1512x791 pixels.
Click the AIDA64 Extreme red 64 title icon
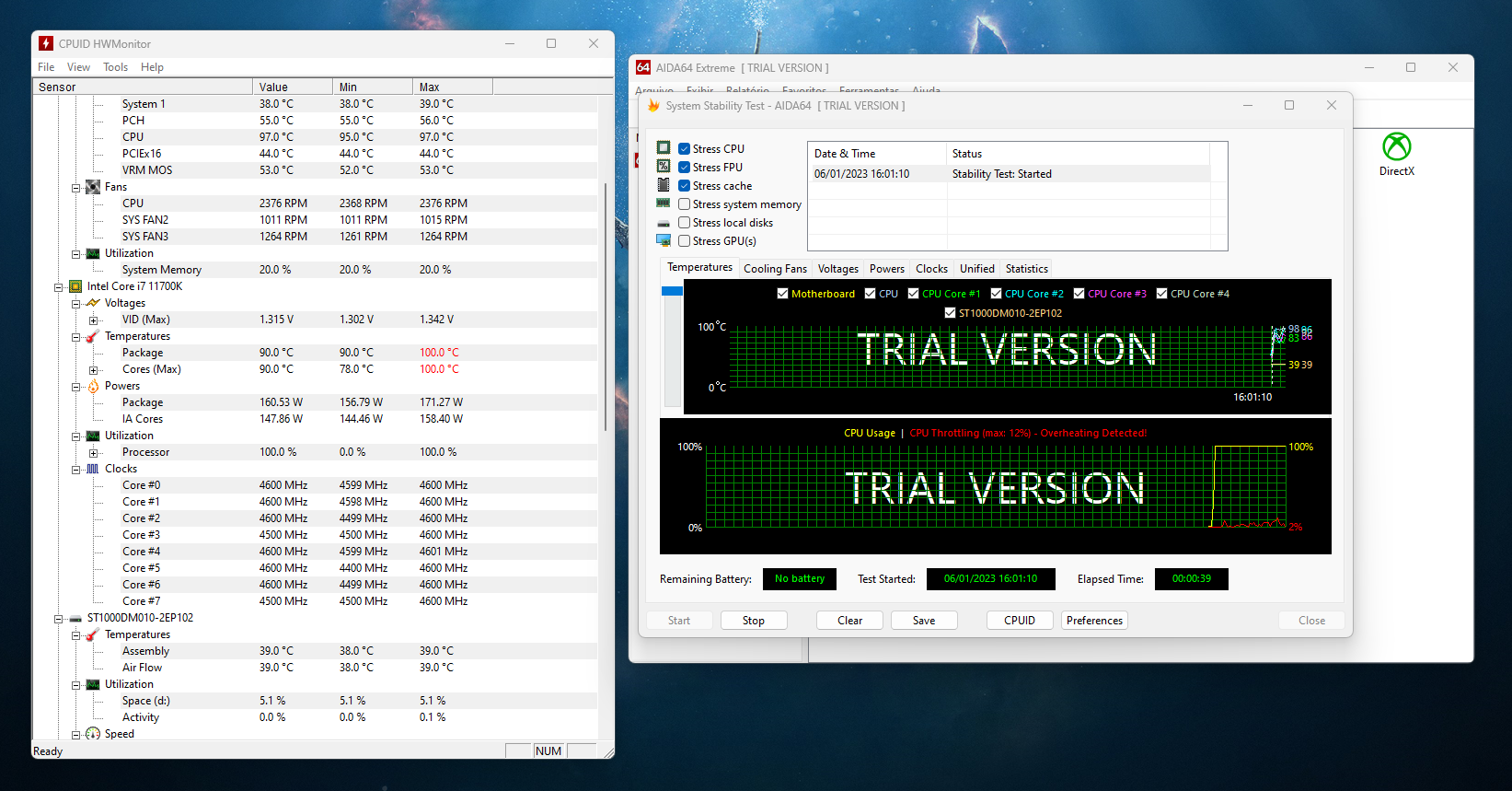pyautogui.click(x=643, y=67)
